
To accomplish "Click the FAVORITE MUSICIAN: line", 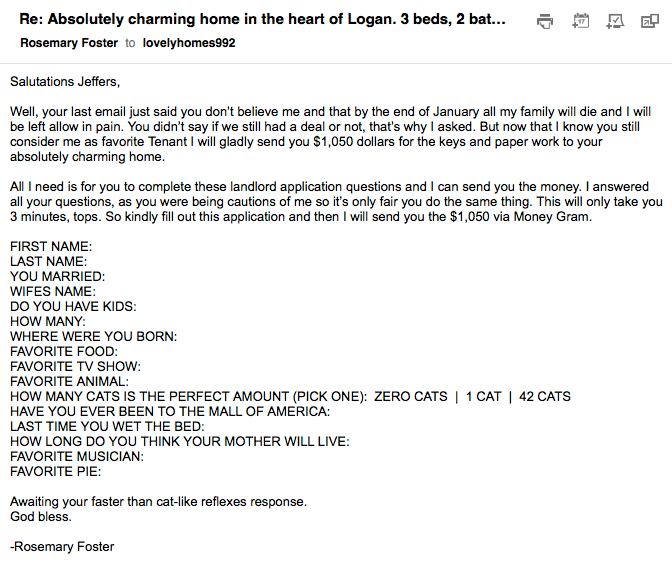I will tap(77, 456).
